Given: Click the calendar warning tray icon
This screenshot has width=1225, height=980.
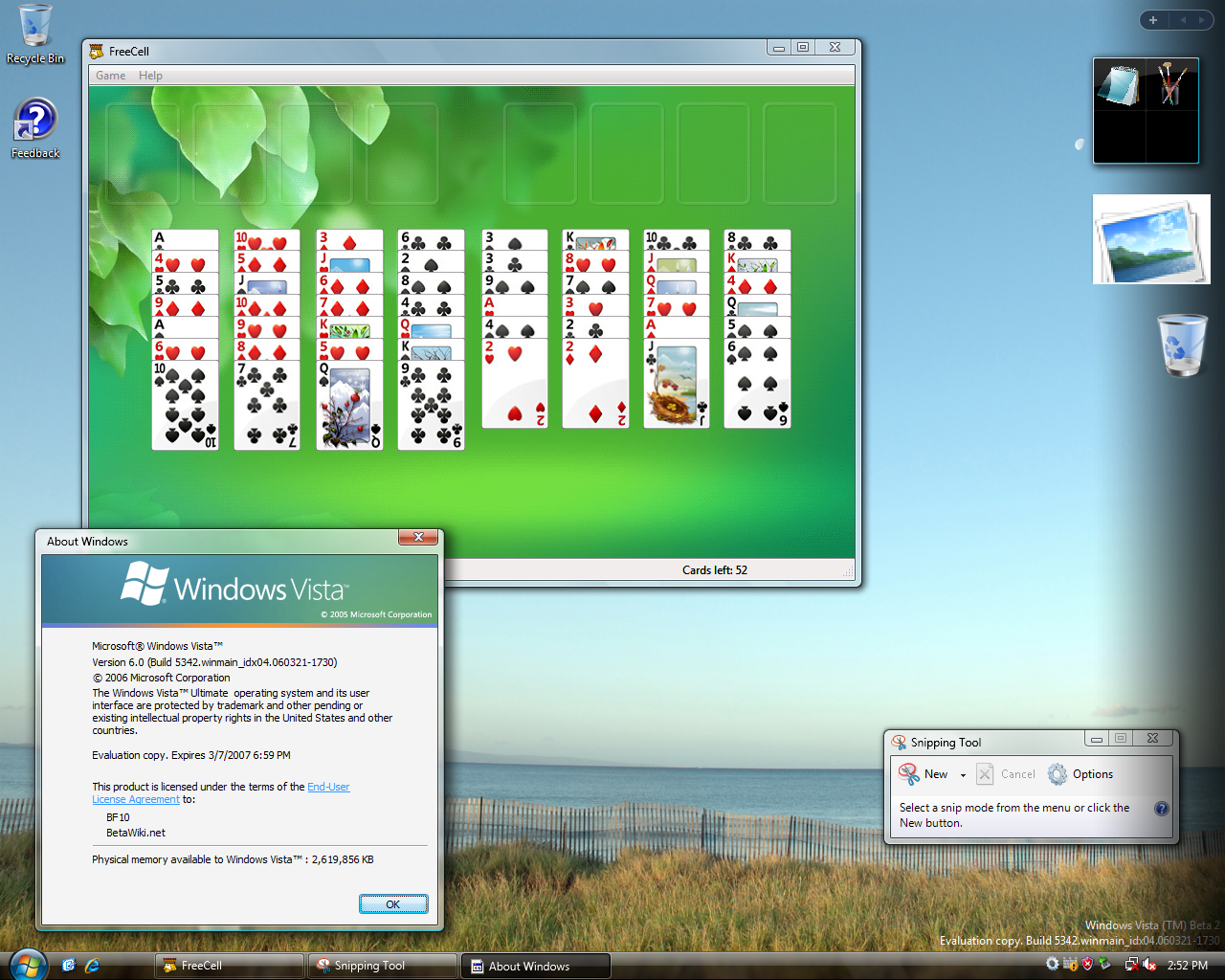Looking at the screenshot, I should click(x=1070, y=965).
